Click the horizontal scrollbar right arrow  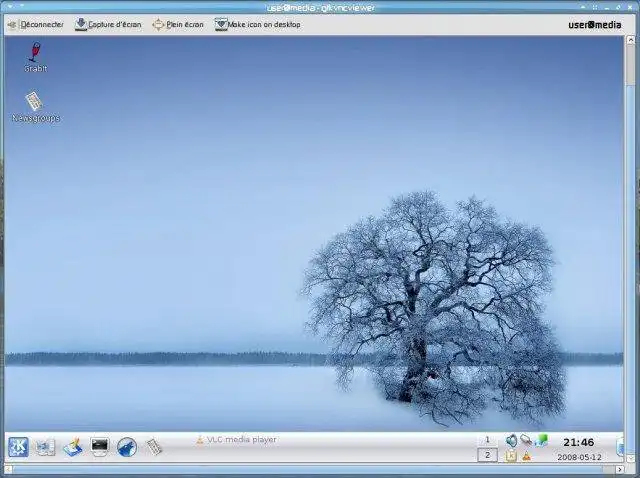point(620,469)
